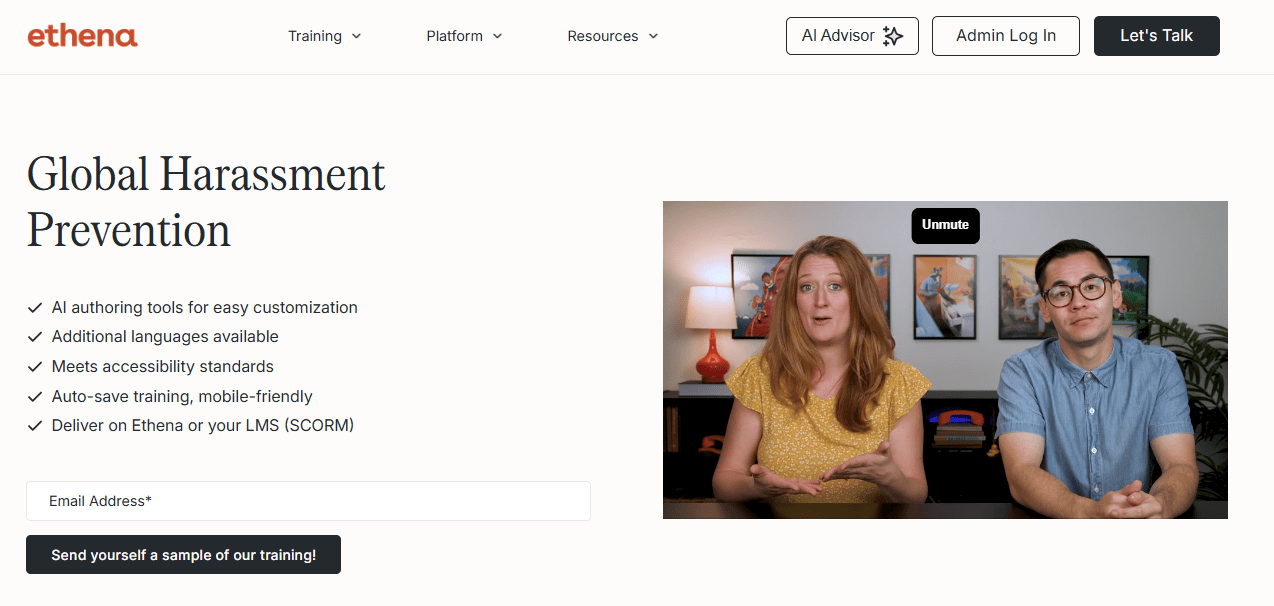Screen dimensions: 1274x606
Task: Click inside the Email Address field
Action: pyautogui.click(x=308, y=501)
